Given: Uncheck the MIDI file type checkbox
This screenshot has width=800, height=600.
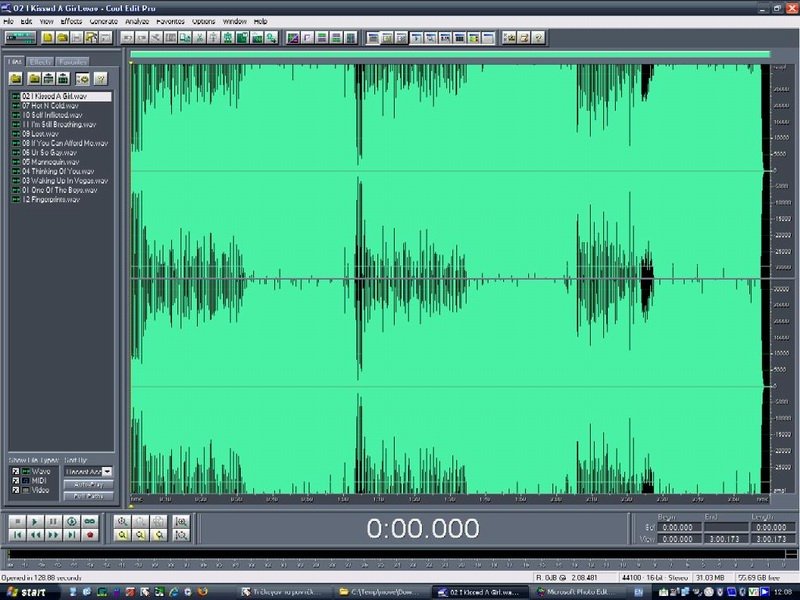Looking at the screenshot, I should 15,482.
